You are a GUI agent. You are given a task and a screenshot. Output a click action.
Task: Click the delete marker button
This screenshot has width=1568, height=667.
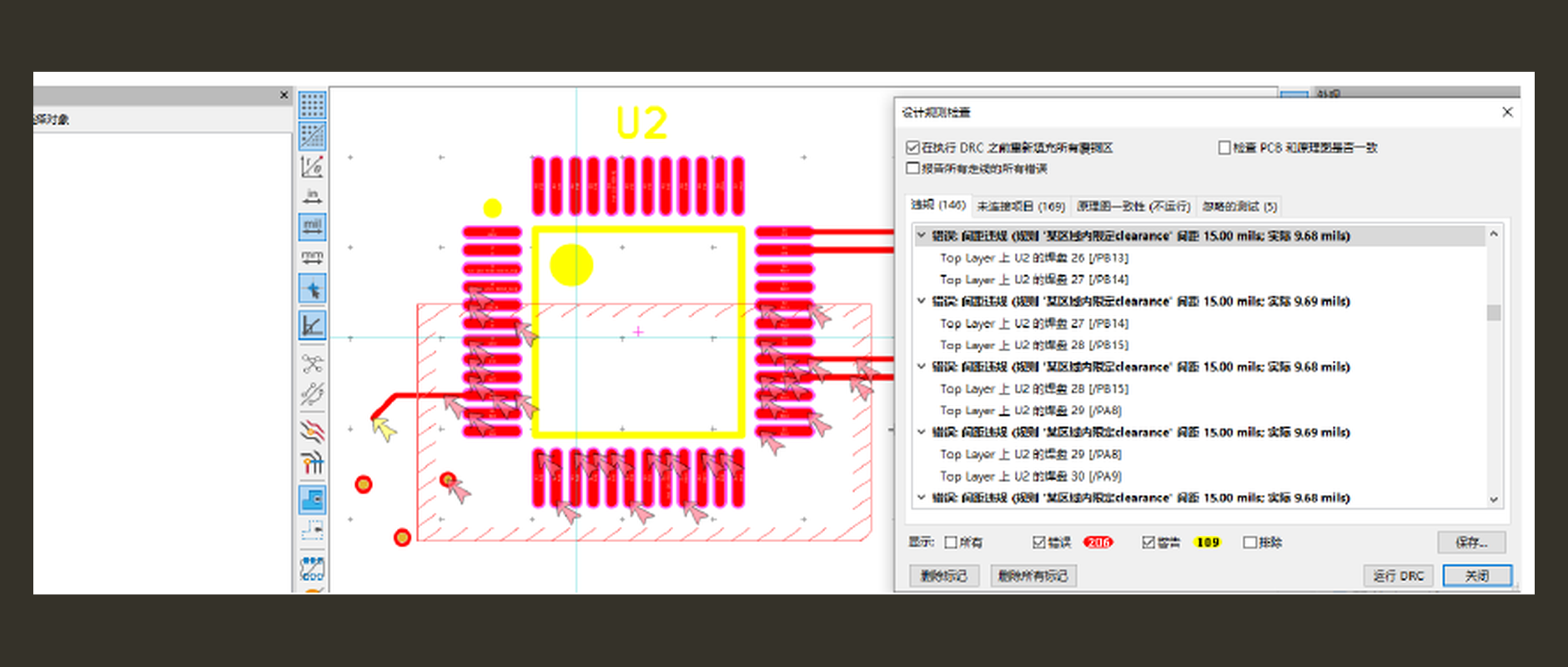click(944, 575)
